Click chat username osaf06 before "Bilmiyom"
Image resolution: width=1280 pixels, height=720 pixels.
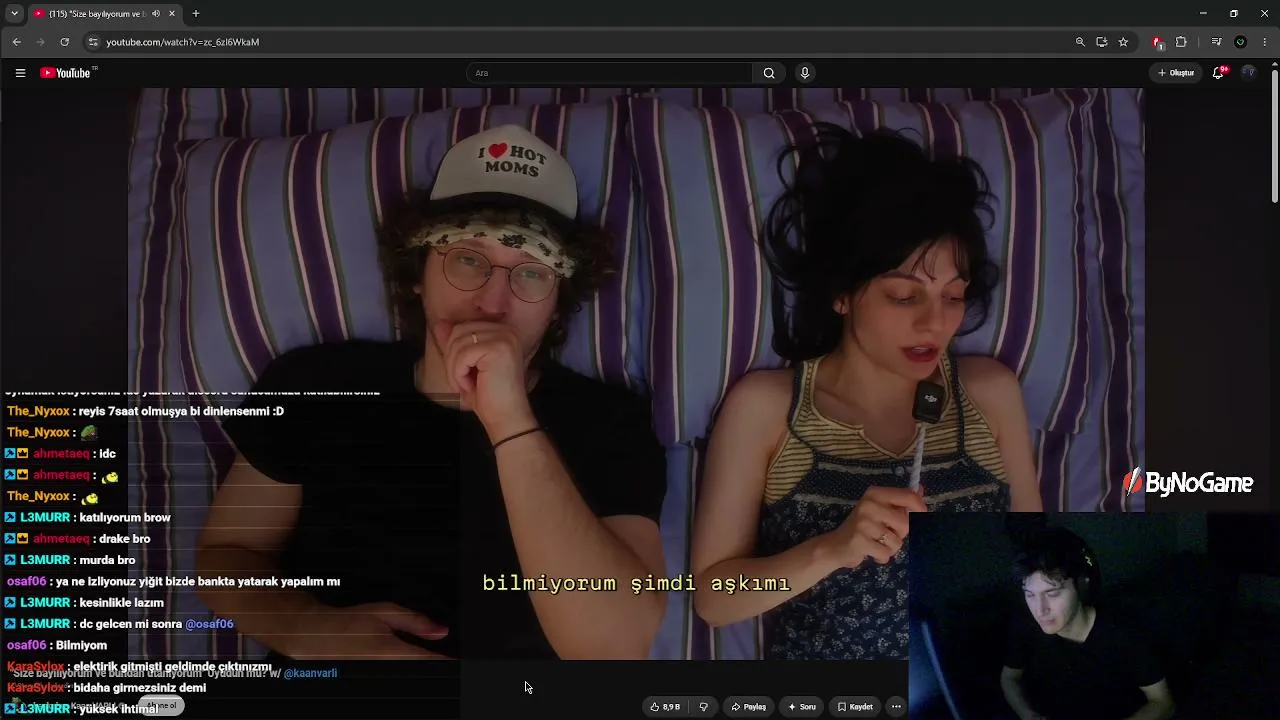[x=27, y=645]
